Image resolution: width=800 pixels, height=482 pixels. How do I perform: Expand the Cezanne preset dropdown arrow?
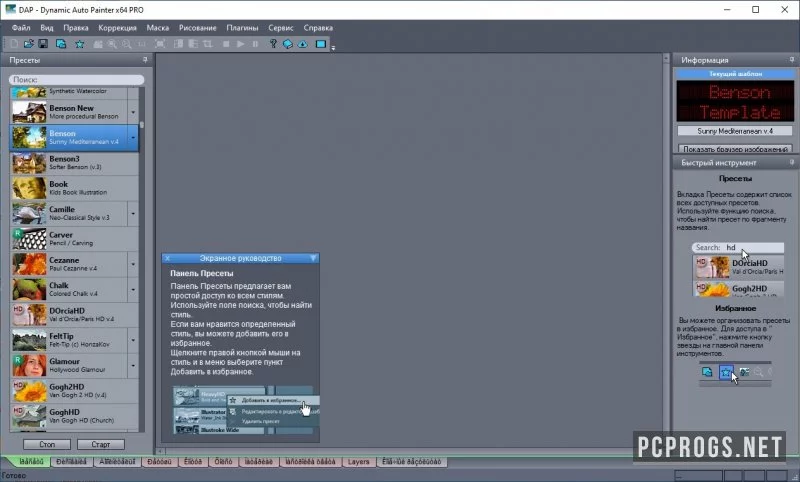coord(133,264)
